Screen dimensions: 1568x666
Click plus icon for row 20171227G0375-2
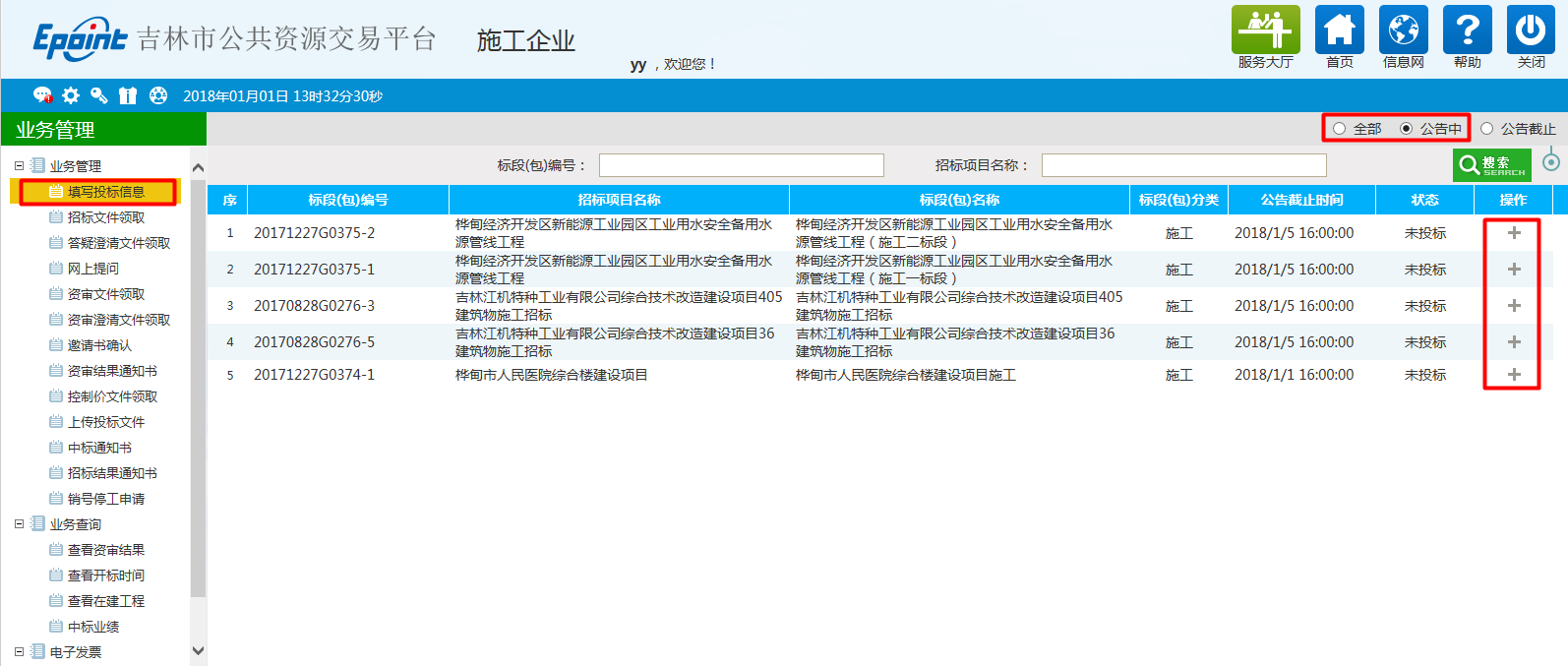(1514, 233)
